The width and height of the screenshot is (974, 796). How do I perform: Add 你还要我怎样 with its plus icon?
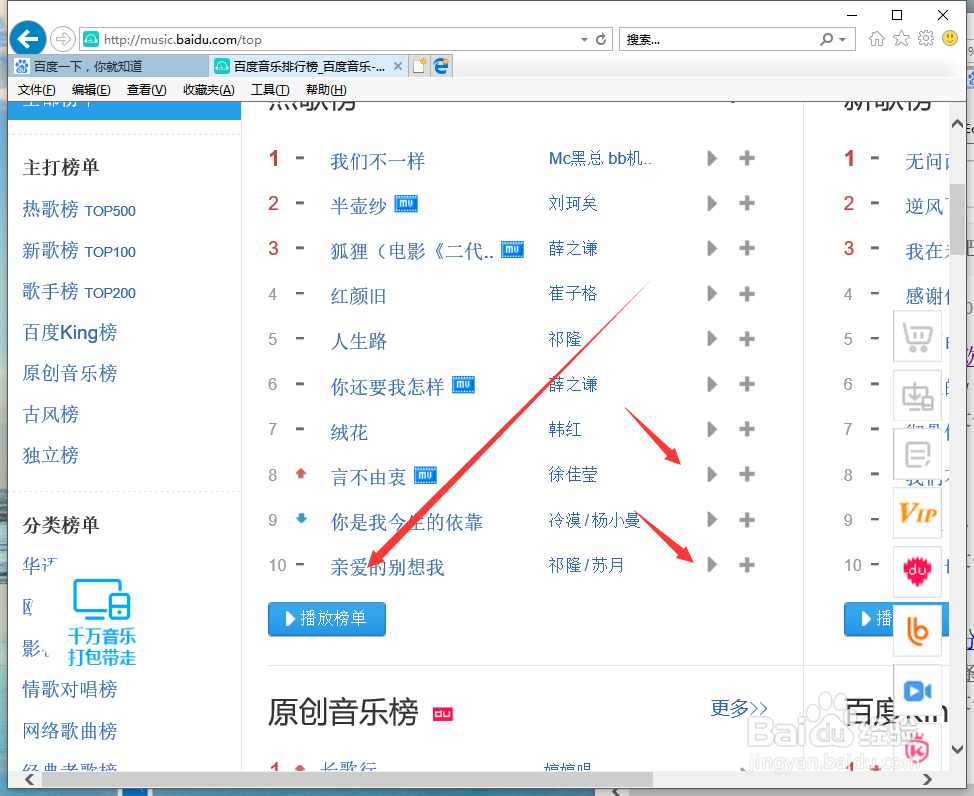[x=747, y=384]
